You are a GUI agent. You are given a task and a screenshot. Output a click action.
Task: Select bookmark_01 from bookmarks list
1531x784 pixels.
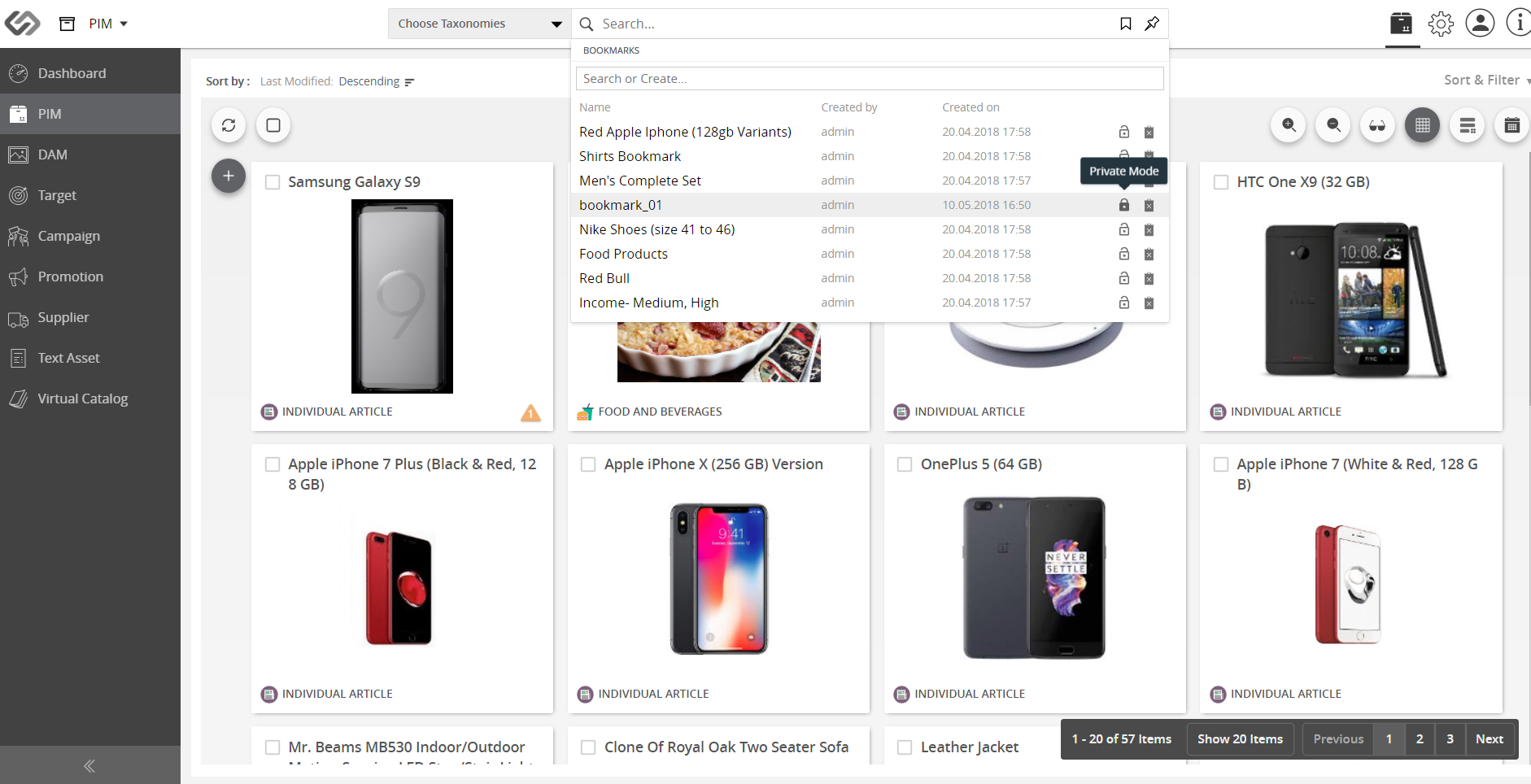(x=621, y=205)
